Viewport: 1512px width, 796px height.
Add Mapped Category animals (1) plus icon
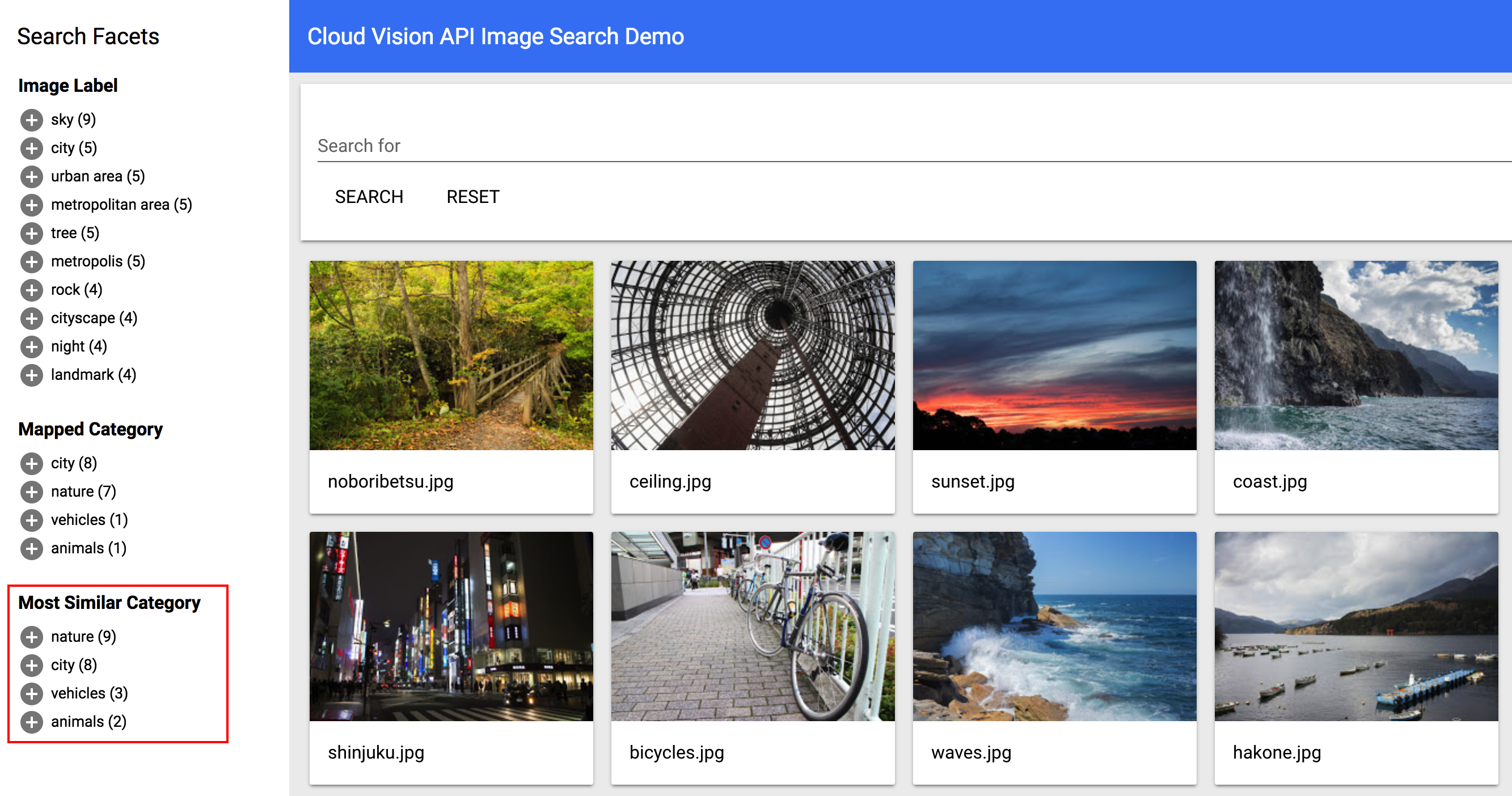coord(32,548)
